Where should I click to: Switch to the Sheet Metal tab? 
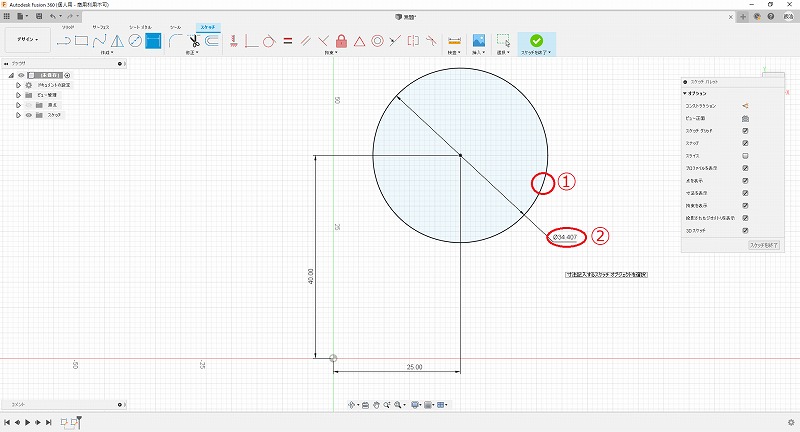coord(139,27)
